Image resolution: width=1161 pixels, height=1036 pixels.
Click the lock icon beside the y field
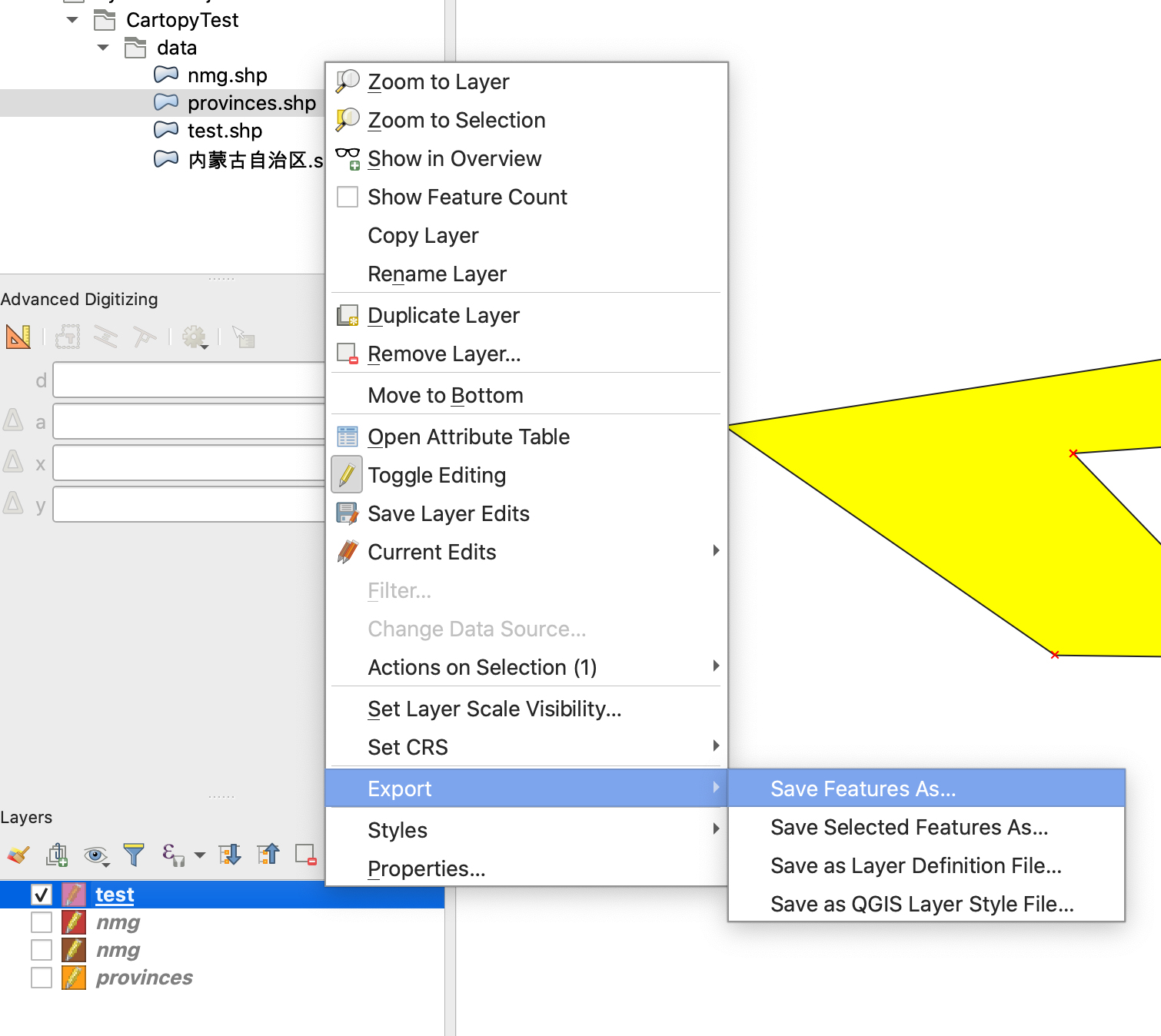(13, 503)
